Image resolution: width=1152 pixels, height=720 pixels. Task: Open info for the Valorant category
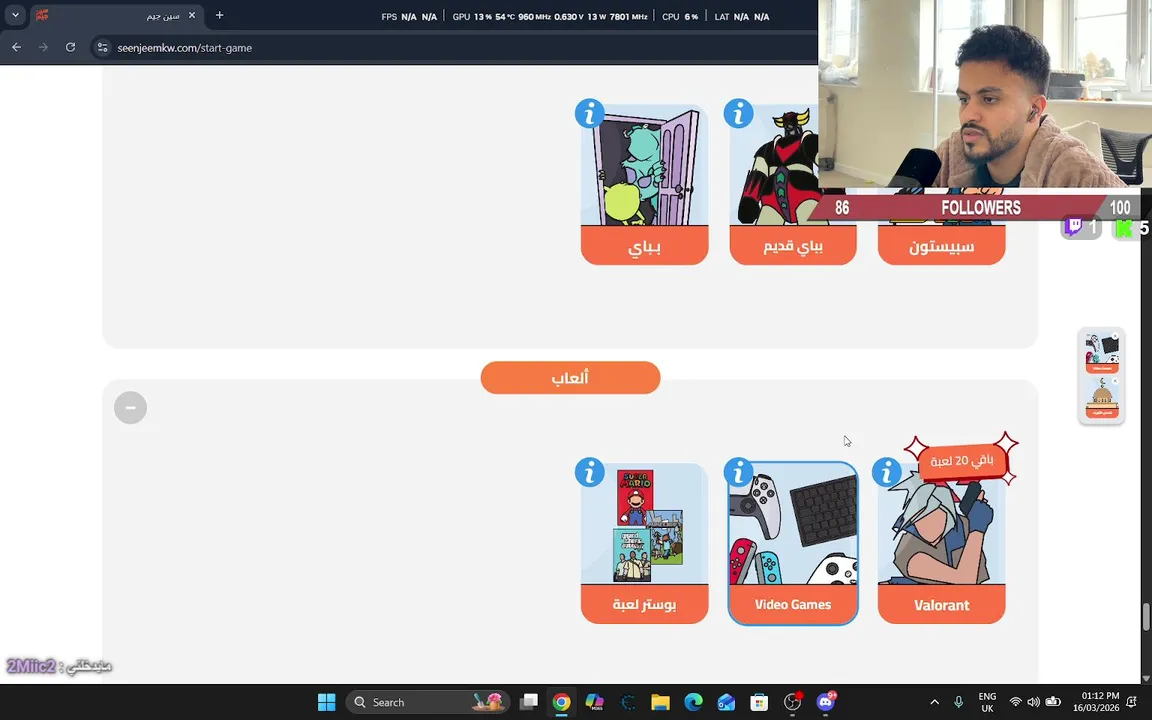tap(887, 472)
